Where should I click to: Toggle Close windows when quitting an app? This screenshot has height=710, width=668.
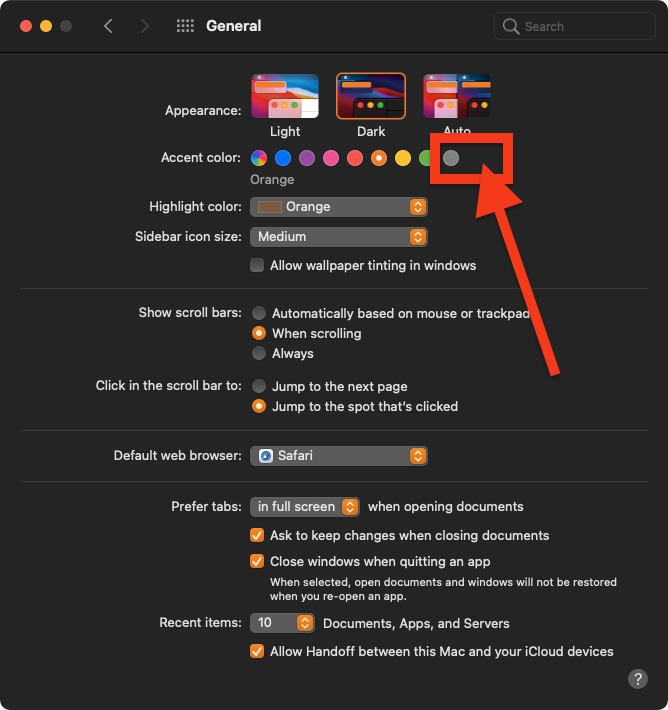click(257, 561)
